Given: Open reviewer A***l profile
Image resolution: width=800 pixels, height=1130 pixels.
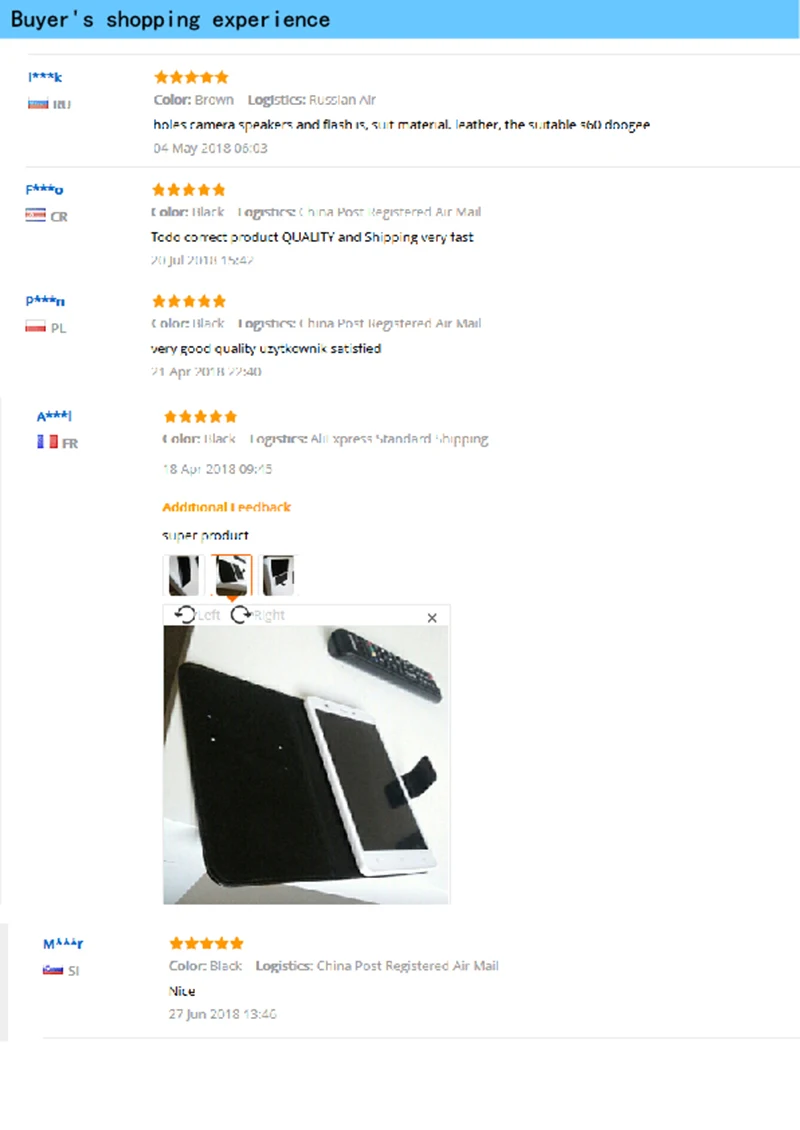Looking at the screenshot, I should (54, 416).
